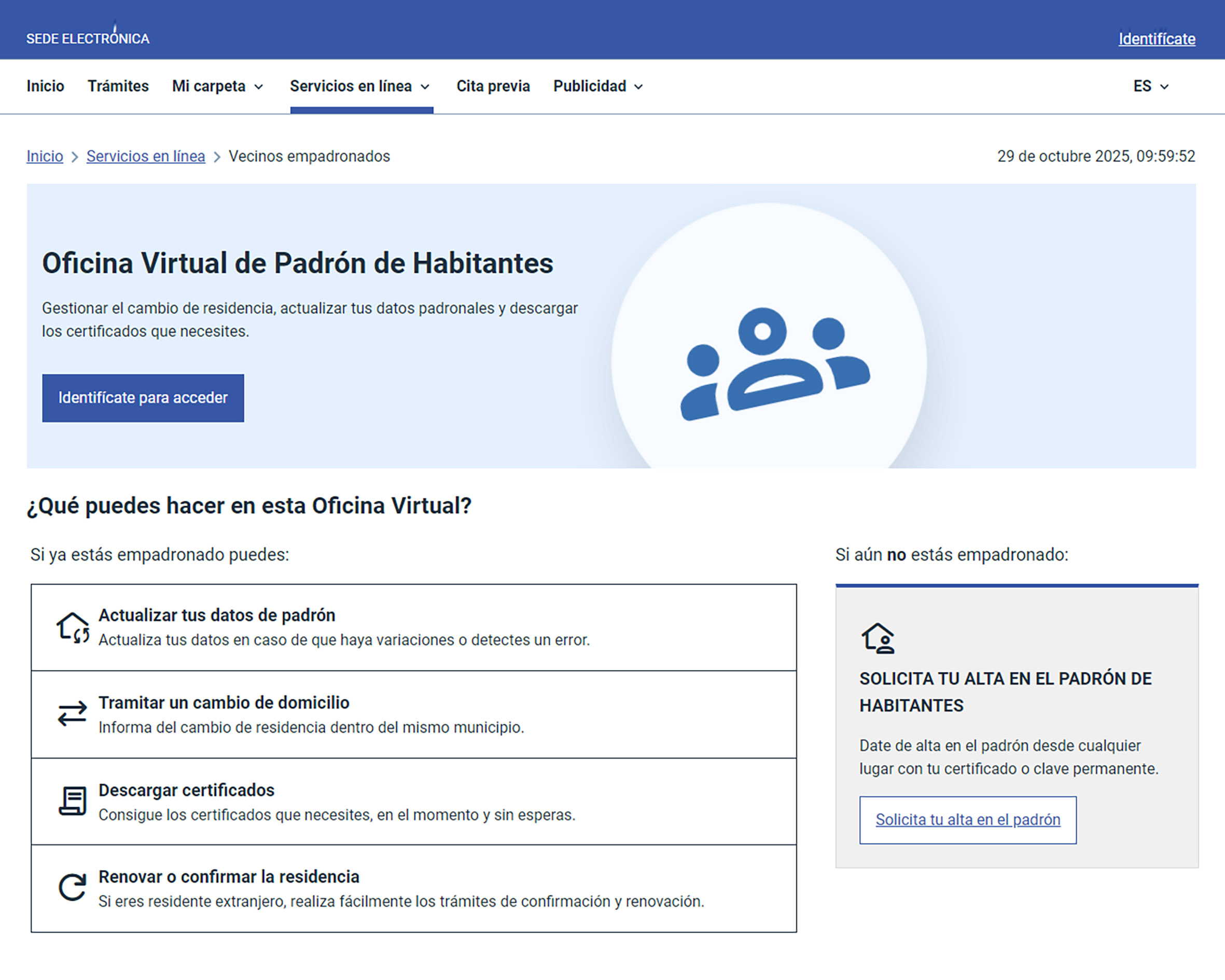1225x980 pixels.
Task: Switch to the Trámites menu section
Action: tap(118, 87)
